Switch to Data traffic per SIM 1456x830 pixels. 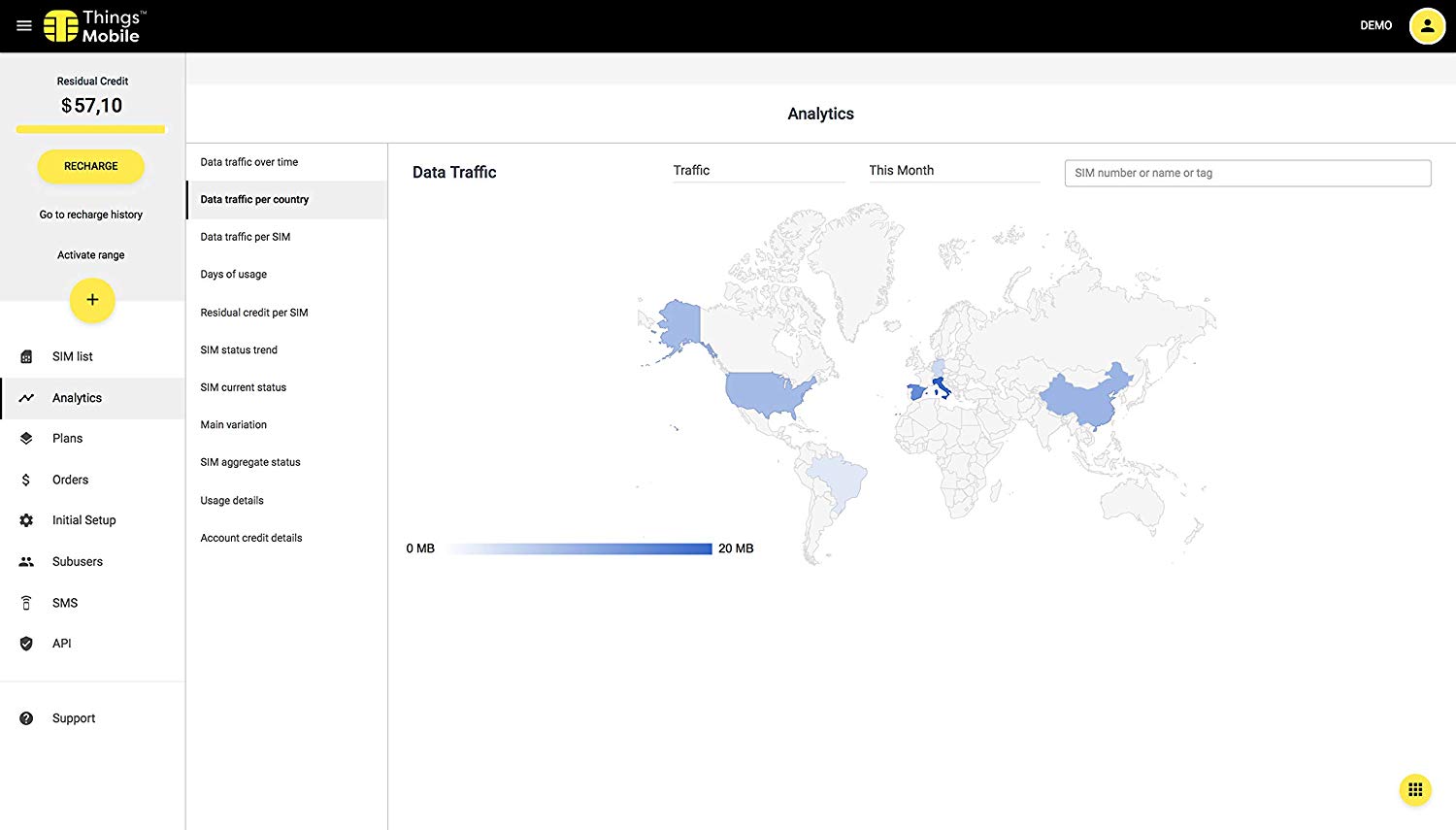(246, 237)
